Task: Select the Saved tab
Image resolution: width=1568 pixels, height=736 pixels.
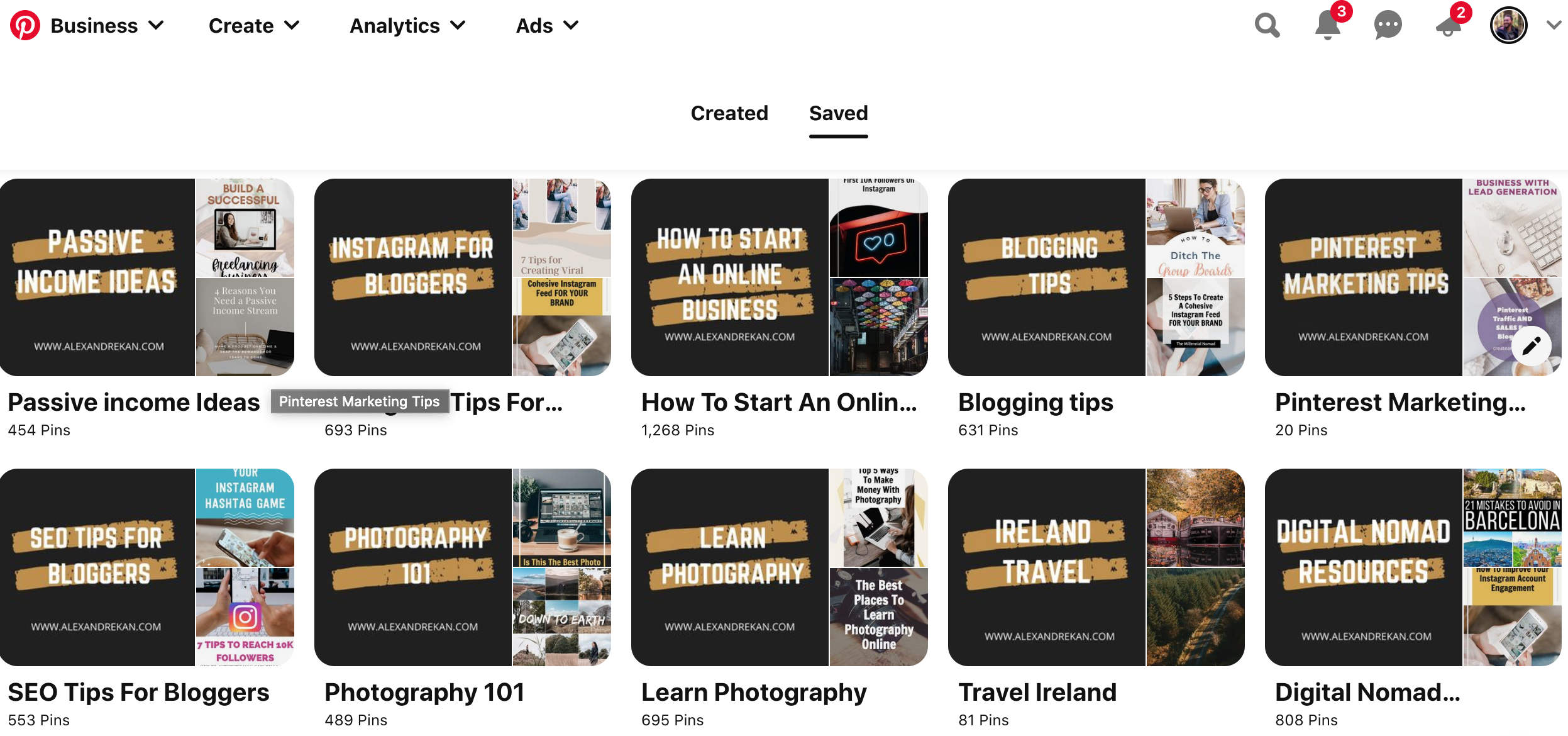Action: coord(838,113)
